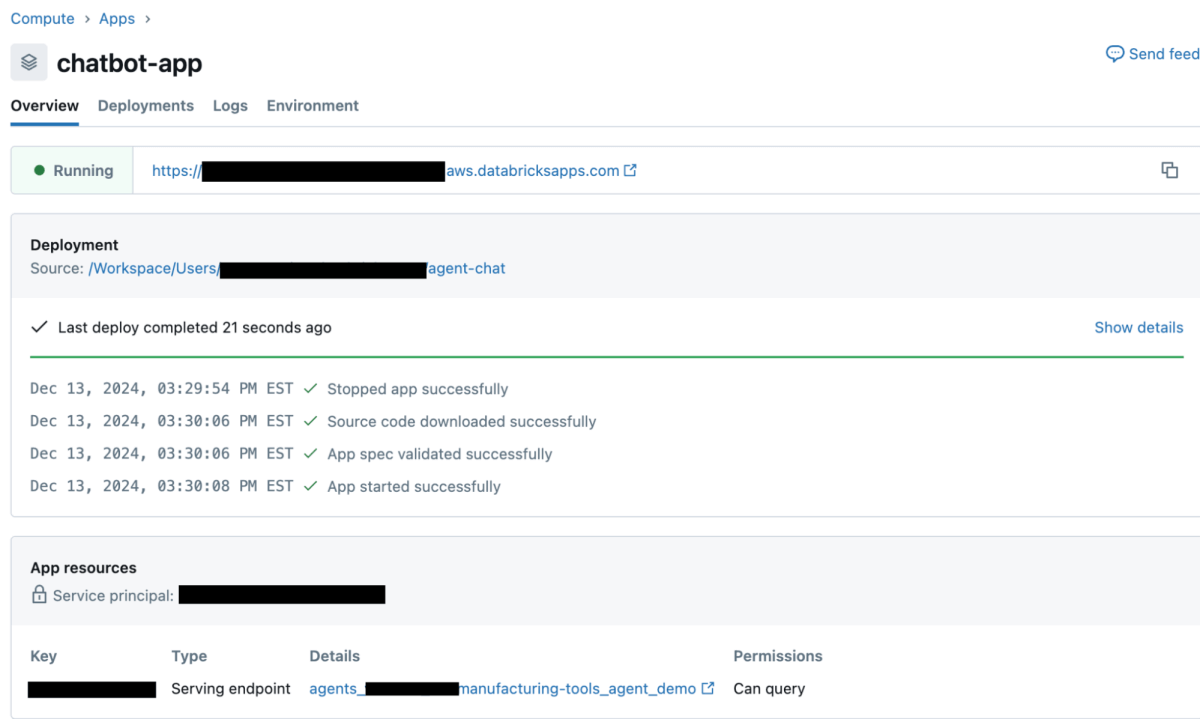The width and height of the screenshot is (1200, 719).
Task: Open the databricksapps.com app URL
Action: coord(532,171)
